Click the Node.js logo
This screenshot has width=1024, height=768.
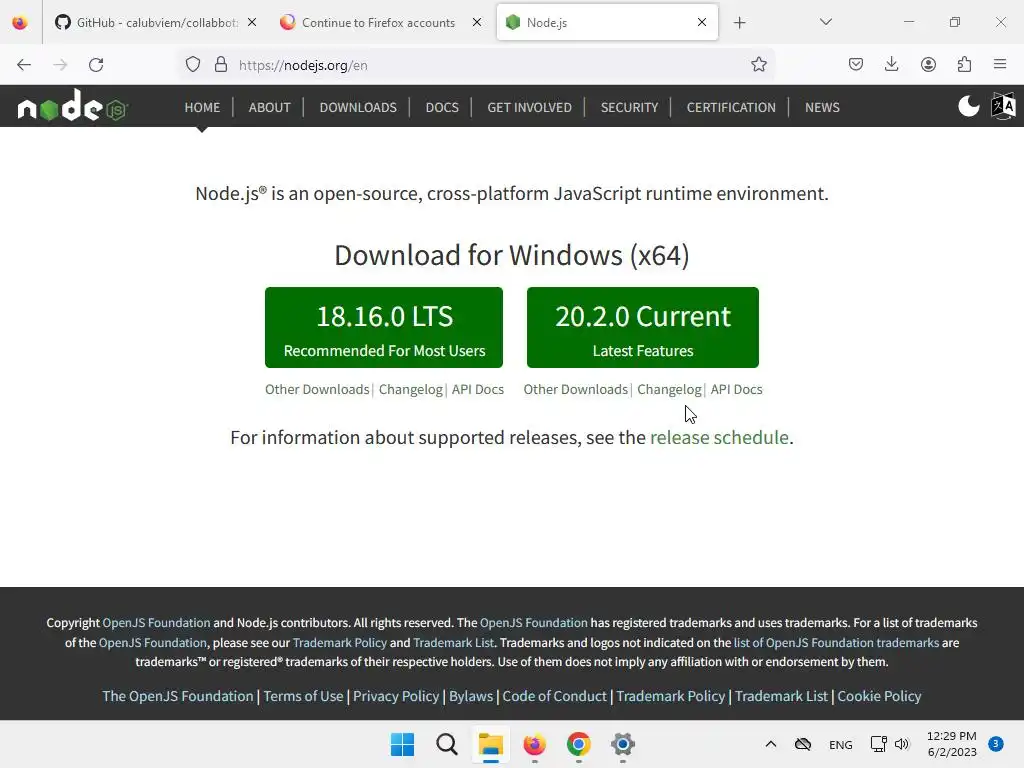pos(72,106)
